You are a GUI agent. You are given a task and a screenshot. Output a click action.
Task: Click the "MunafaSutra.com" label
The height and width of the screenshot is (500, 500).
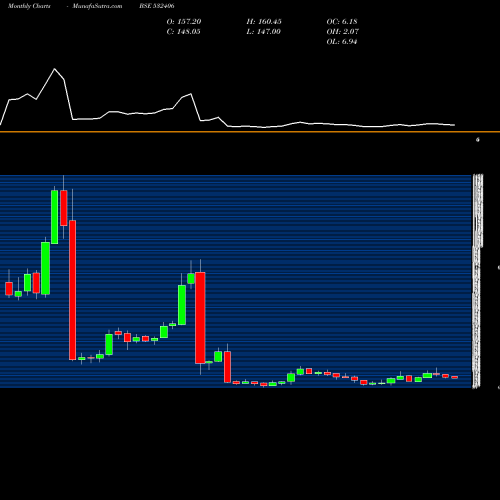pos(97,6)
